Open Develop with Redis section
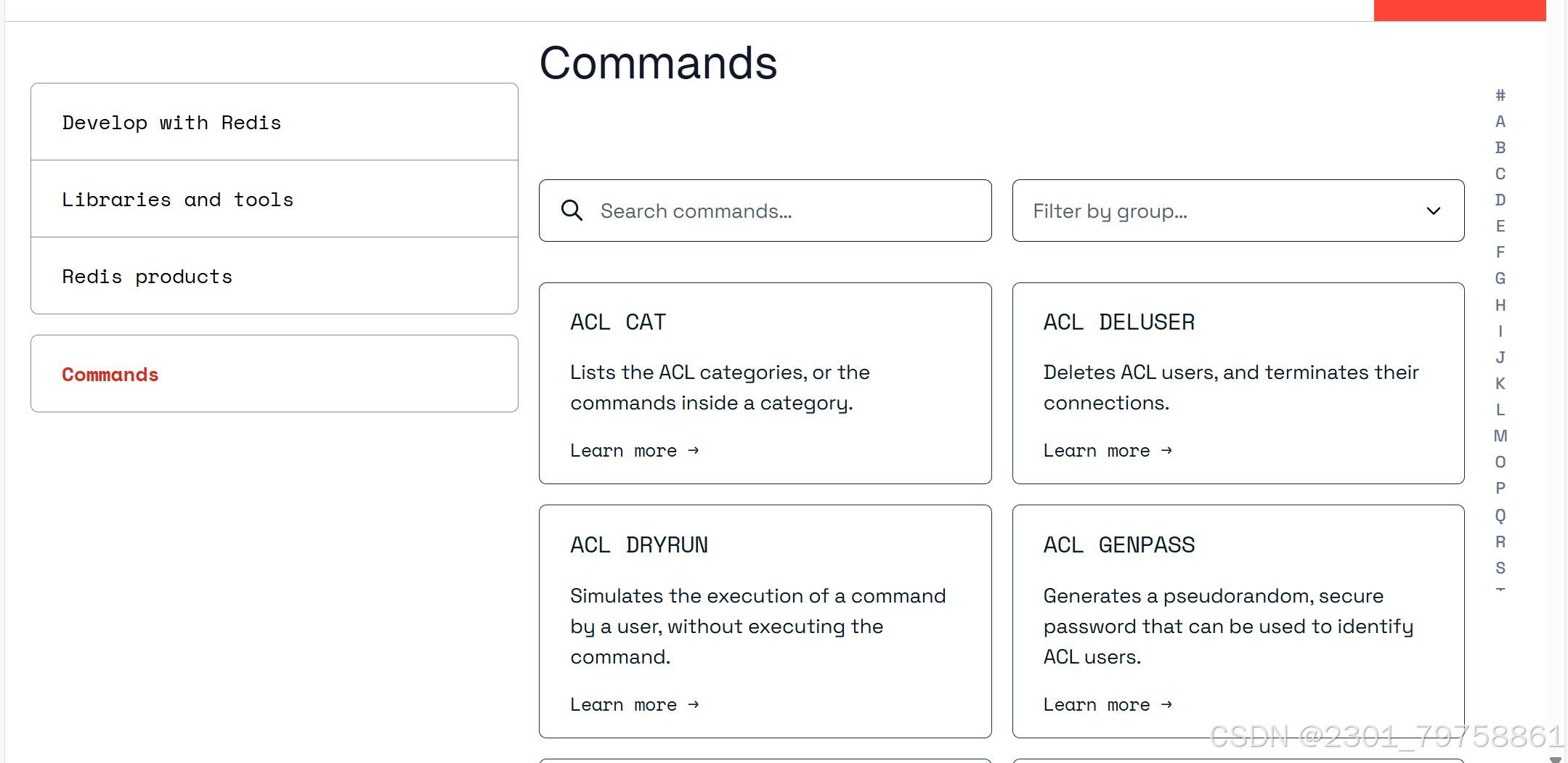This screenshot has height=763, width=1568. [x=171, y=123]
